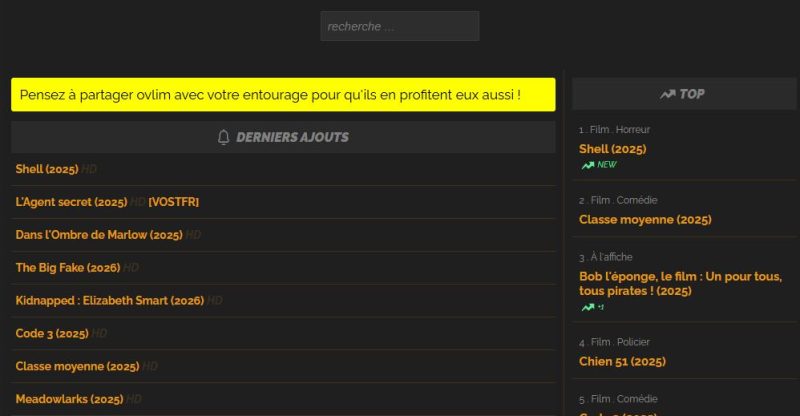The image size is (800, 416).
Task: Click the green NEW trend icon under Shell
Action: (x=587, y=165)
